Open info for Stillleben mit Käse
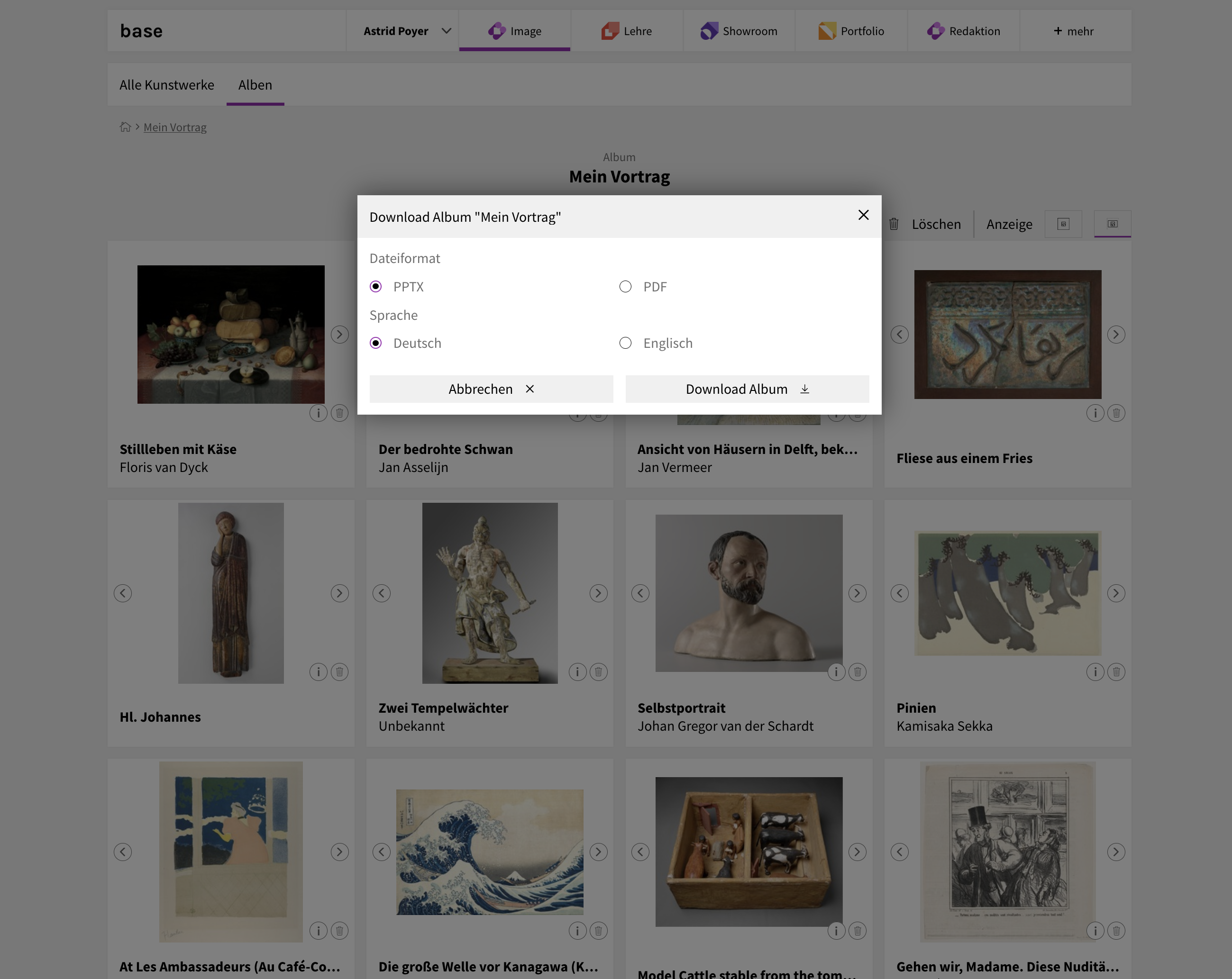Viewport: 1232px width, 979px height. [318, 413]
